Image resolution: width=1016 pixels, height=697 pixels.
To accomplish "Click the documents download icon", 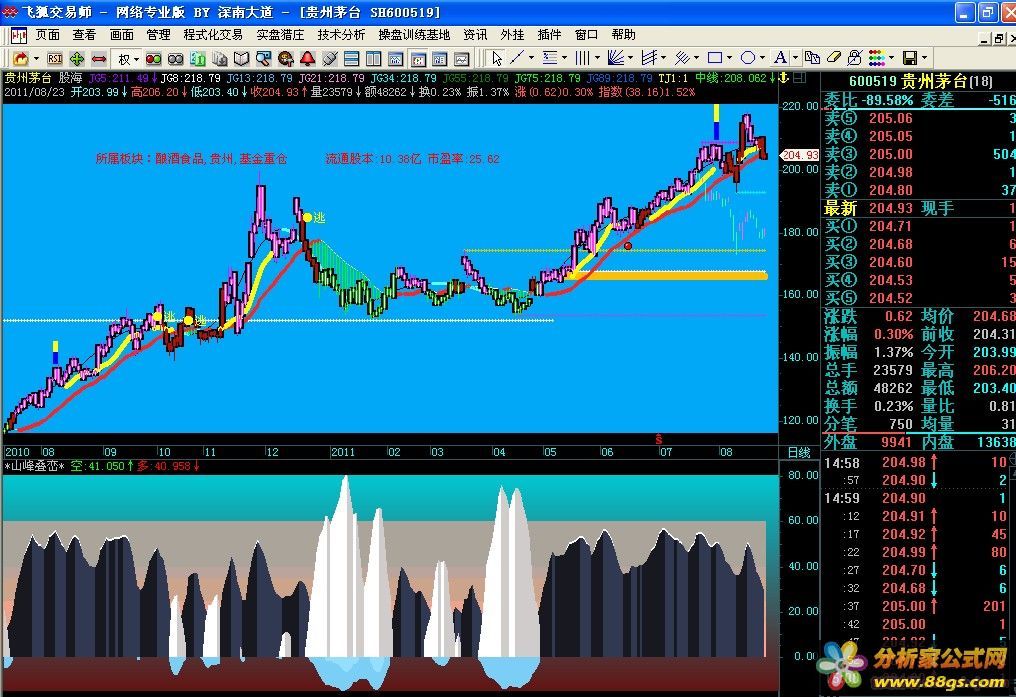I will click(x=220, y=58).
